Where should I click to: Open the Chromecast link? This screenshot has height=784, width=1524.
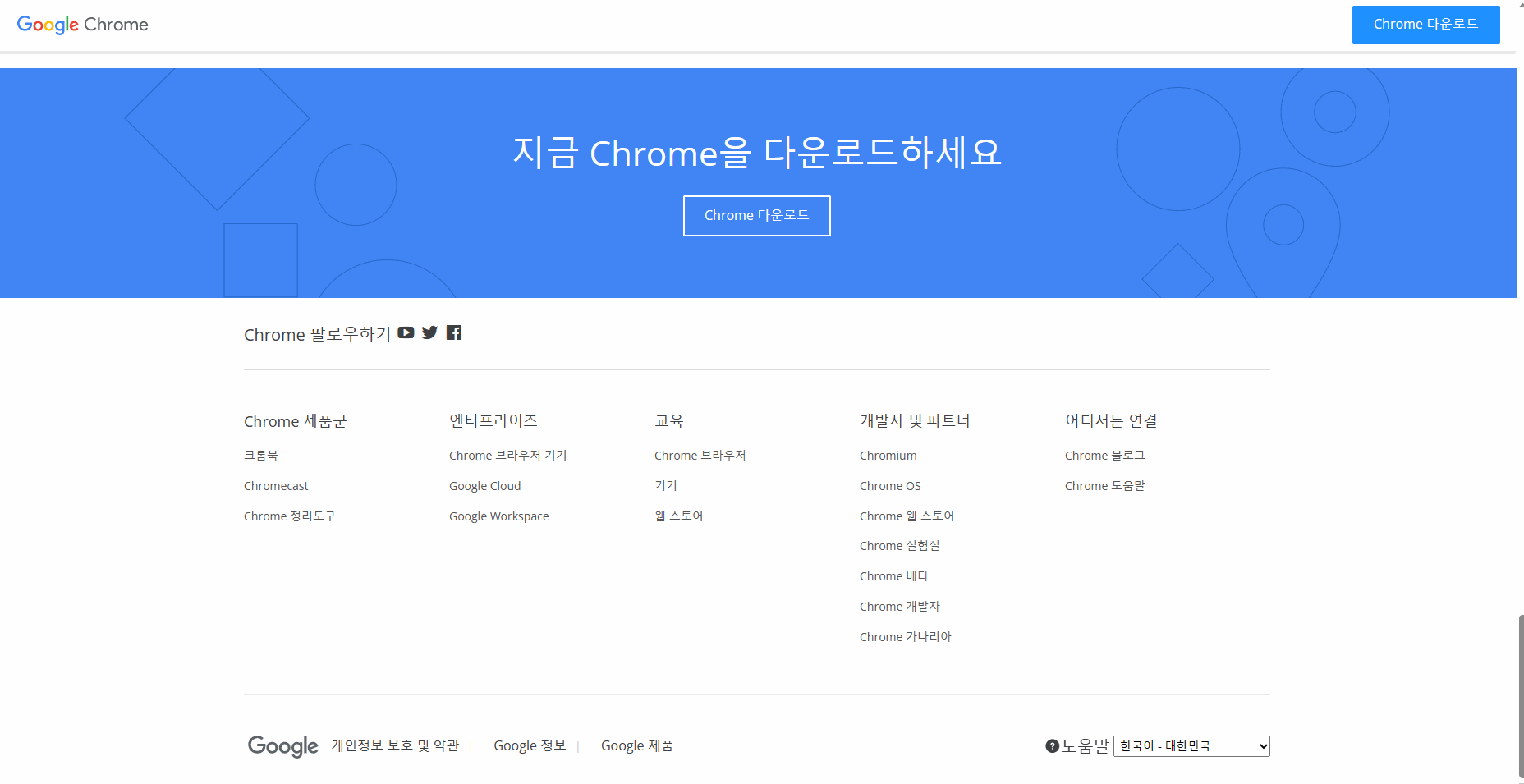pyautogui.click(x=275, y=485)
